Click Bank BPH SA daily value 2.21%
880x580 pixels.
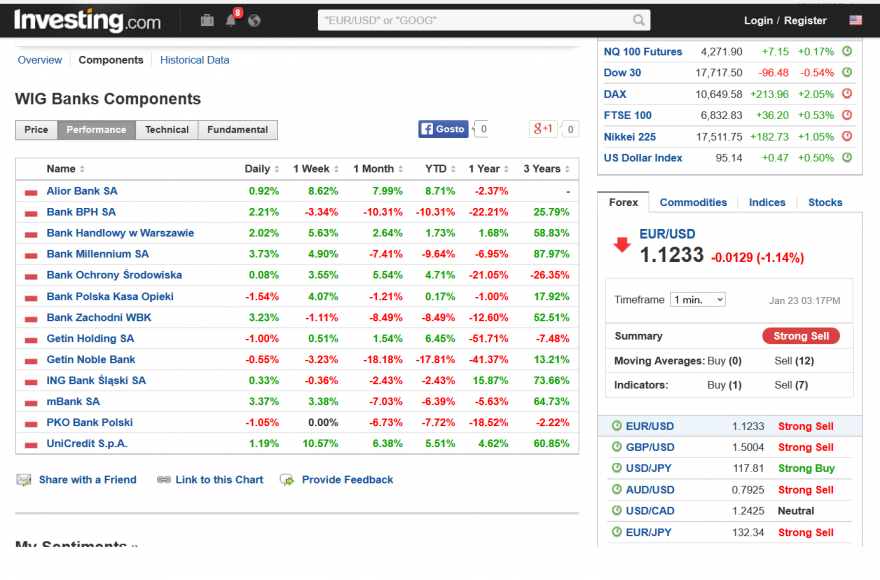point(264,212)
